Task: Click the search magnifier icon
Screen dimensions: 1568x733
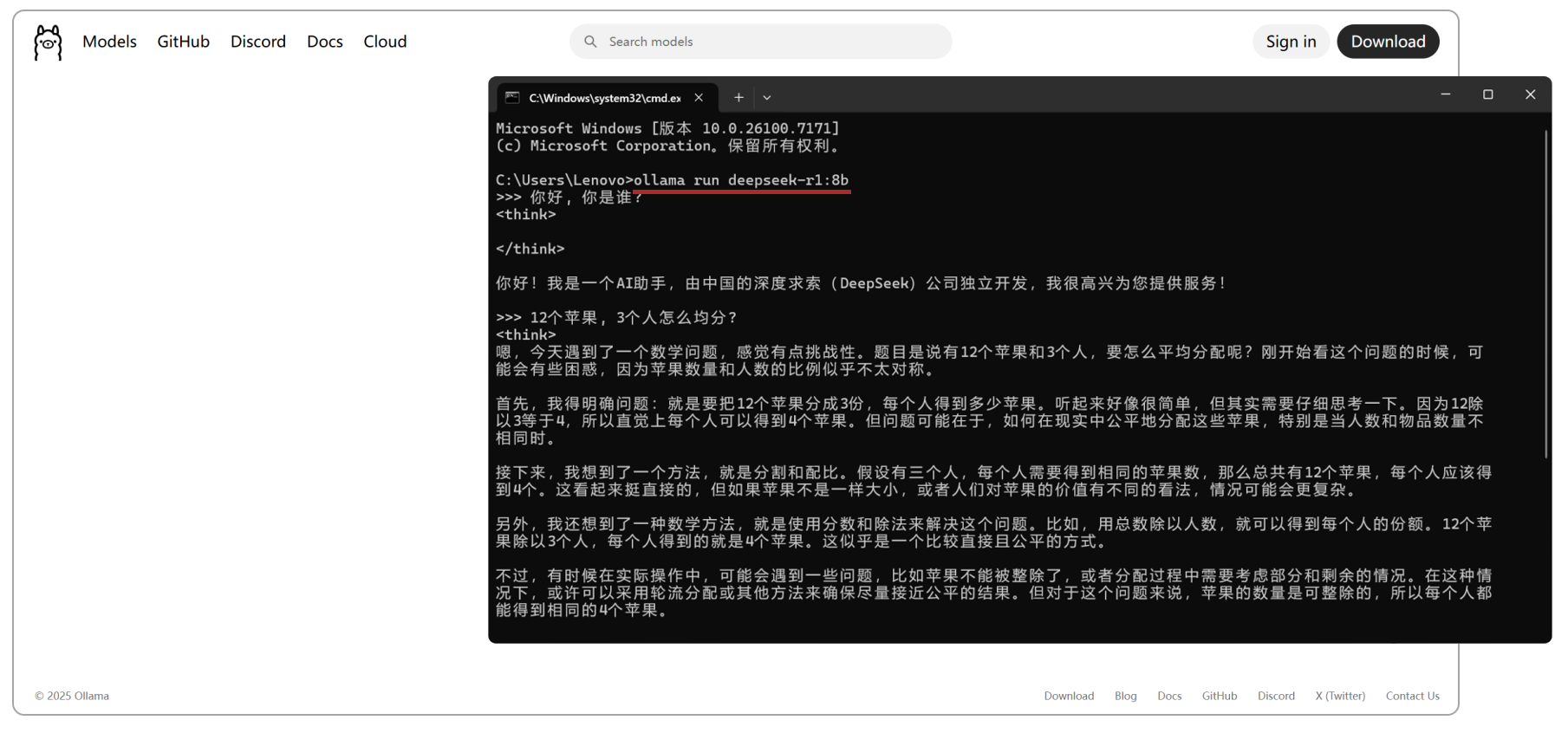Action: point(590,42)
